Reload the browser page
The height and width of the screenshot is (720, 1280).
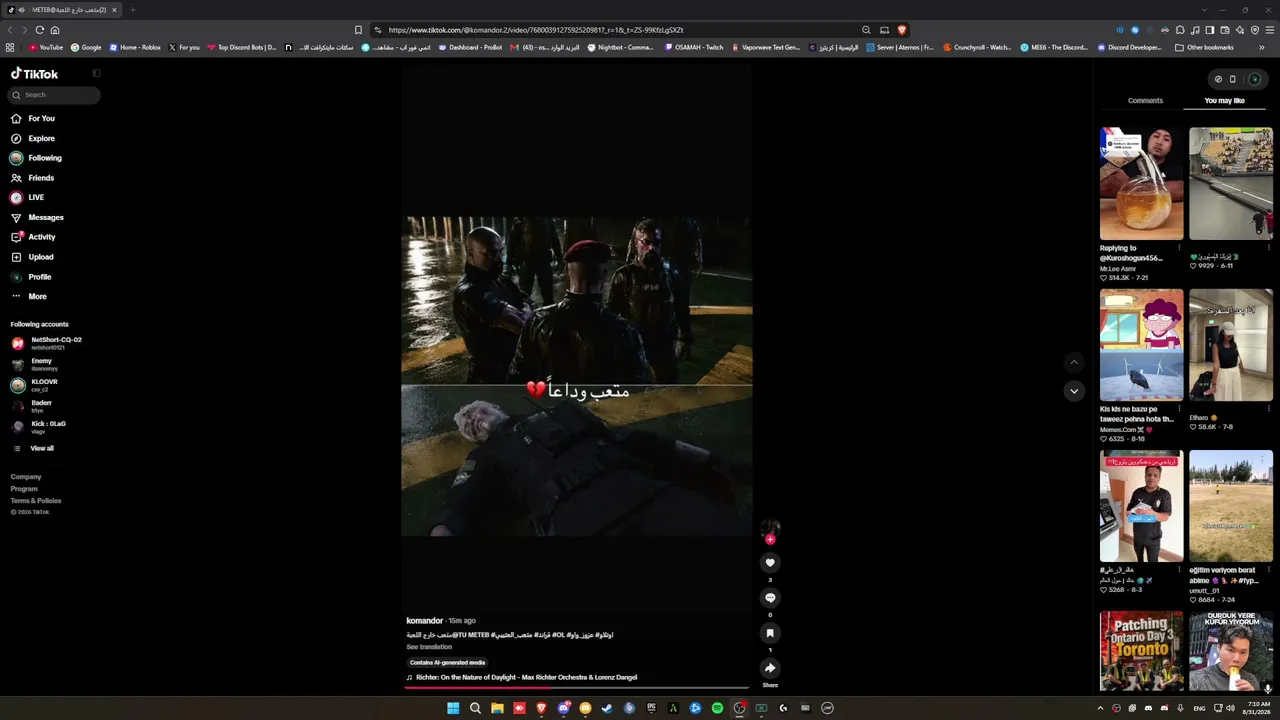pyautogui.click(x=39, y=30)
